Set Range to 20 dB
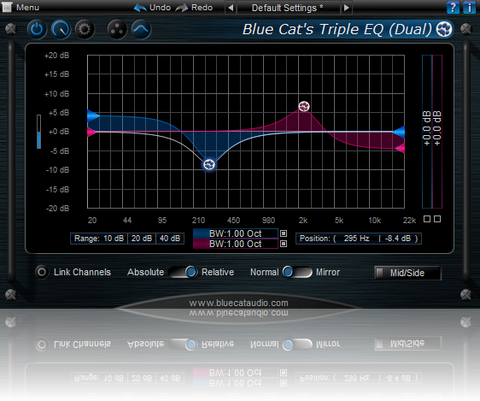This screenshot has width=480, height=401. [x=141, y=239]
